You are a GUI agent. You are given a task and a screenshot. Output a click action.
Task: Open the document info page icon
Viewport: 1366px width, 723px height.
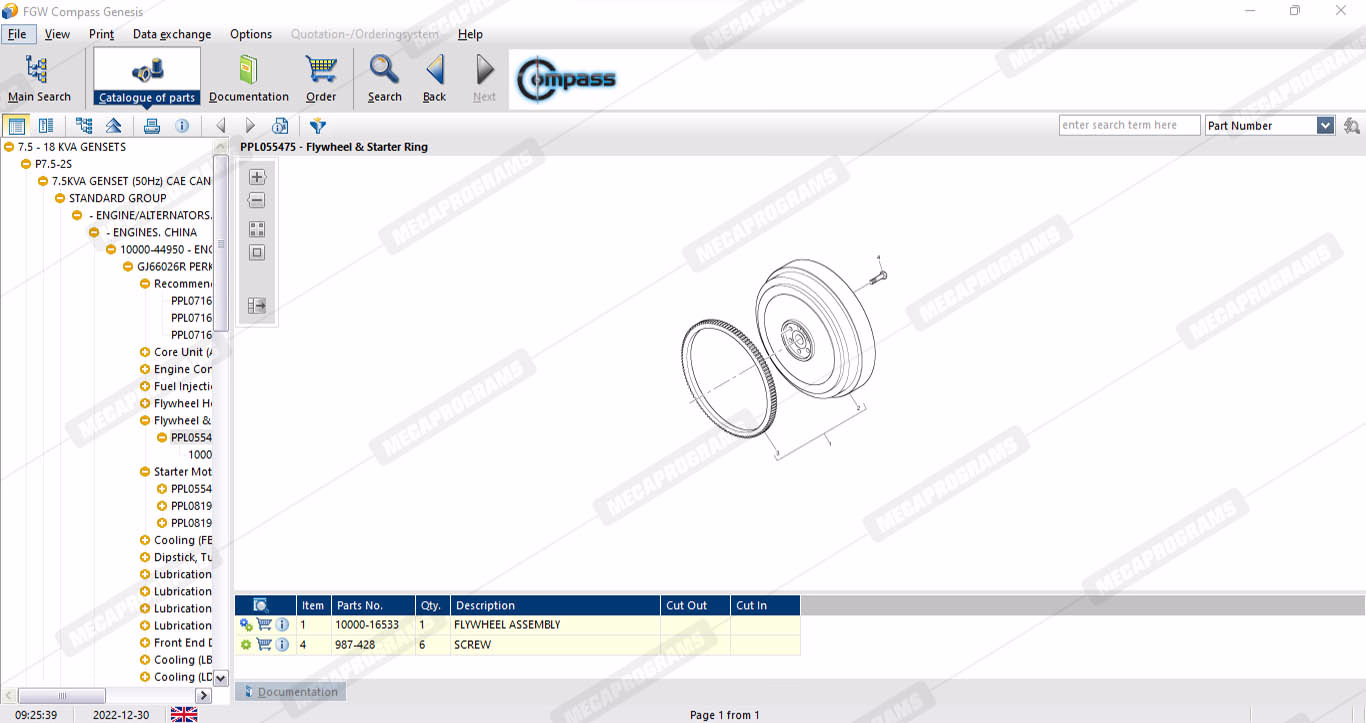[x=280, y=126]
